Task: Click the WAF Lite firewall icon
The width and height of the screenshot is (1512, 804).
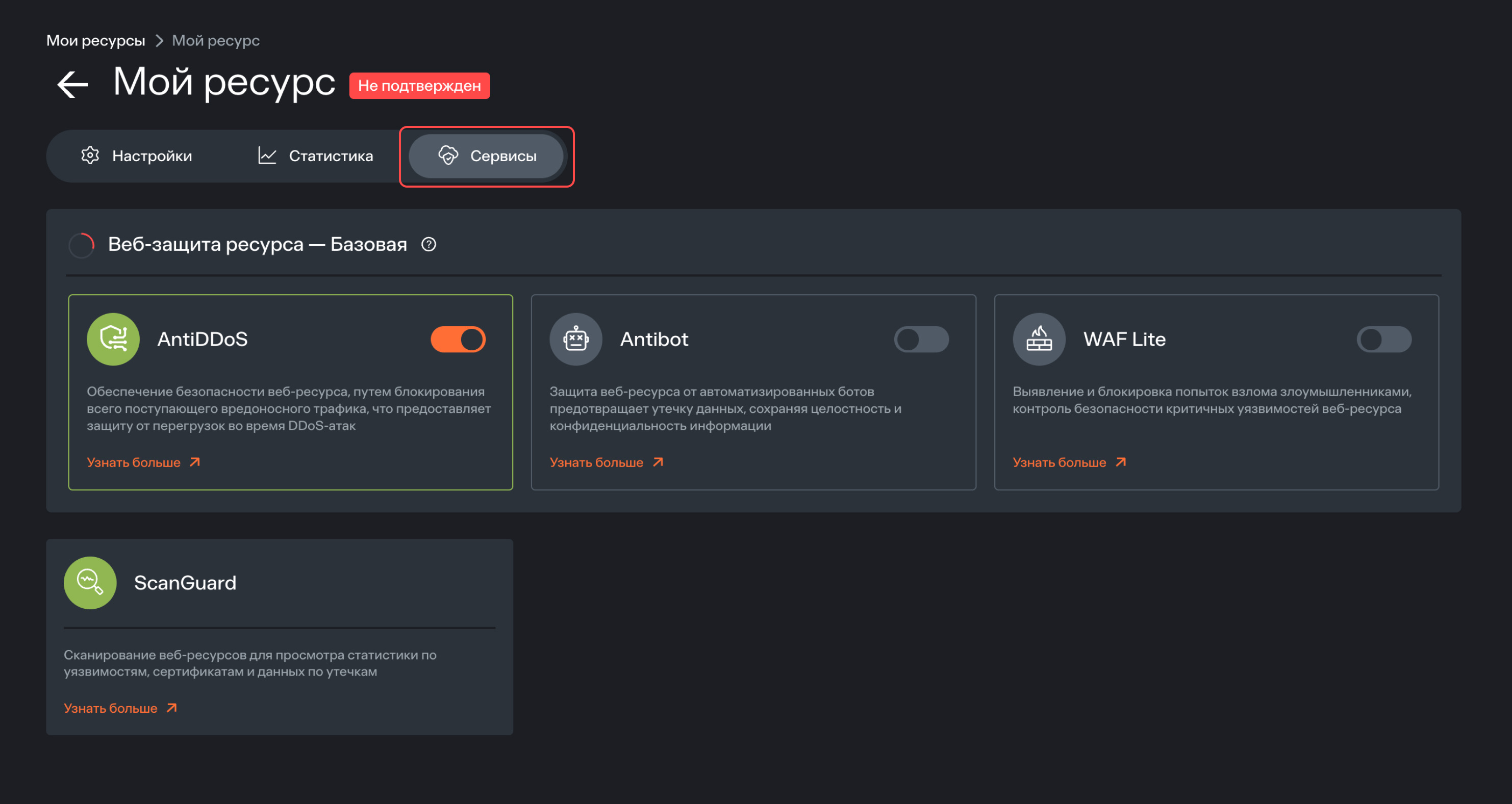Action: (1039, 339)
